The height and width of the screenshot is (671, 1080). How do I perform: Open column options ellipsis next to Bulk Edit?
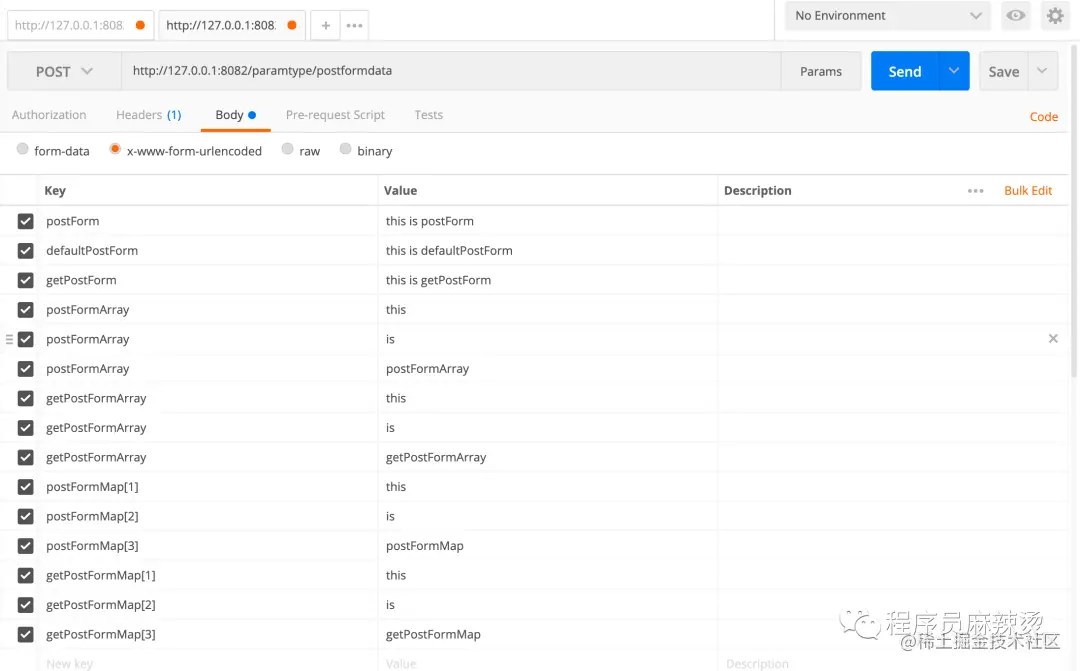click(975, 191)
